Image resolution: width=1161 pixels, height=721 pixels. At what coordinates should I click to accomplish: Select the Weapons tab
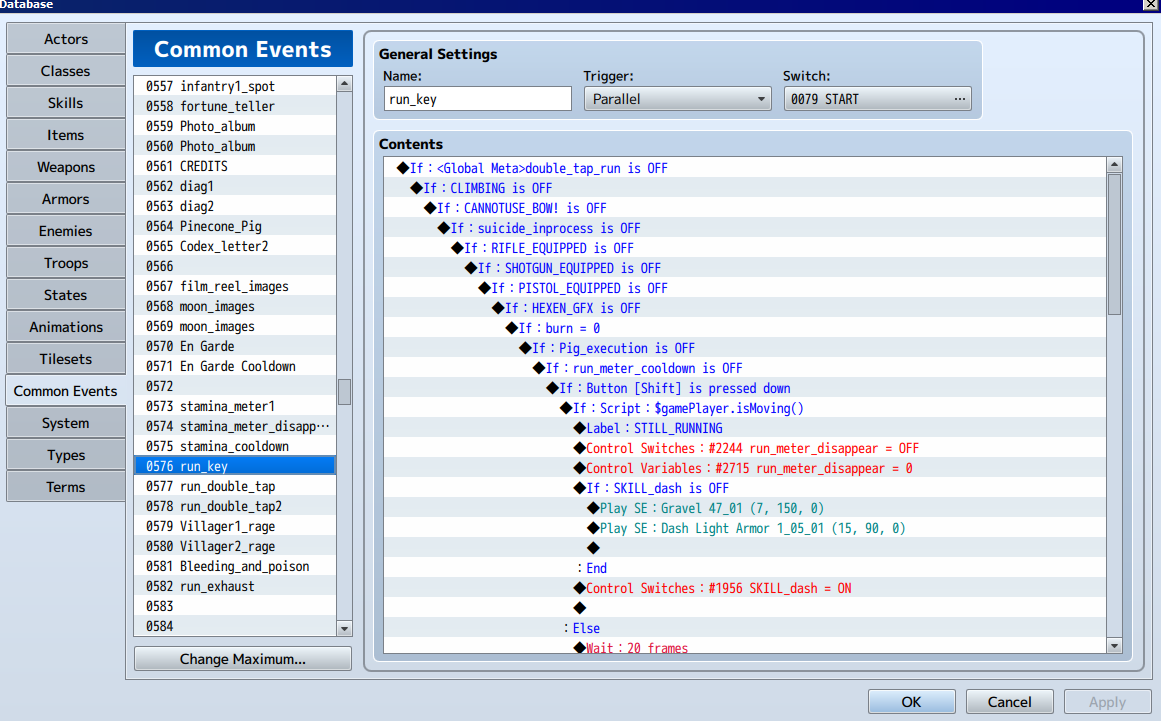[x=66, y=167]
